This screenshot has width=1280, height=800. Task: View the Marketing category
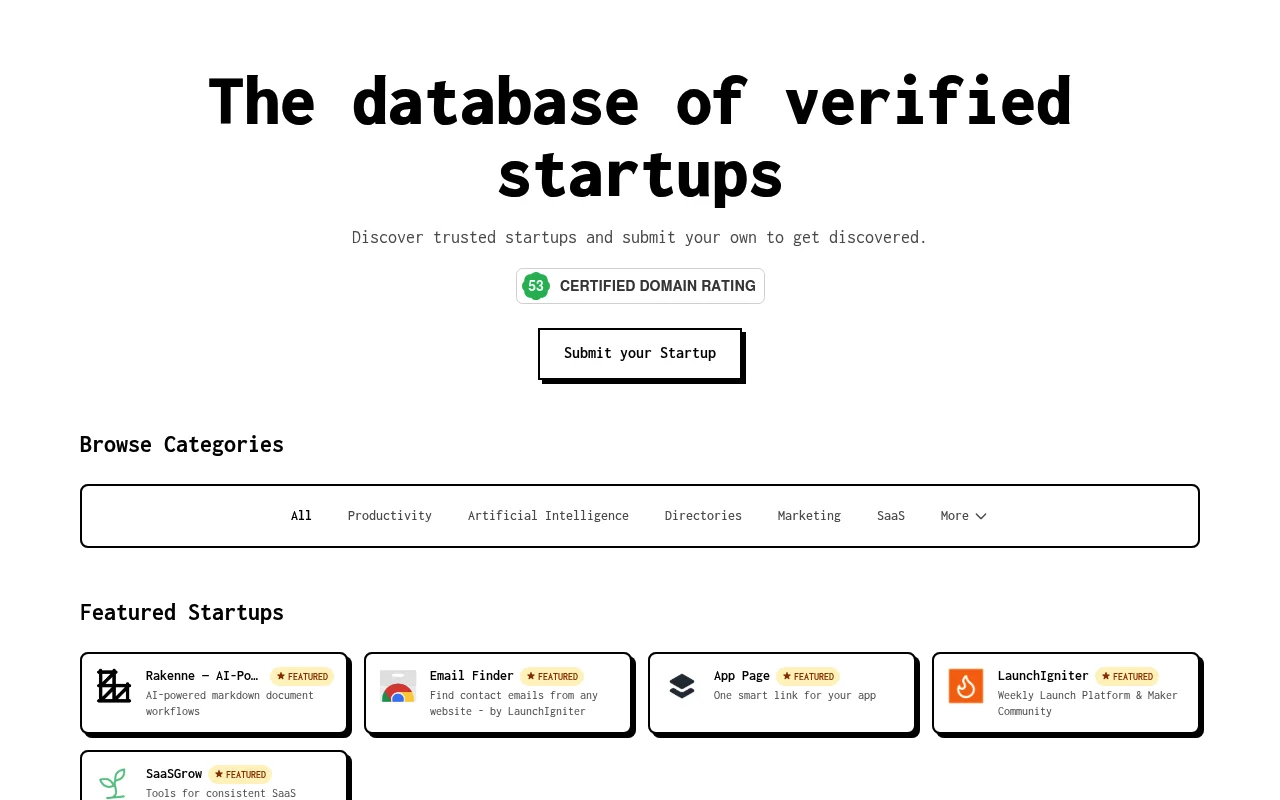(x=809, y=515)
